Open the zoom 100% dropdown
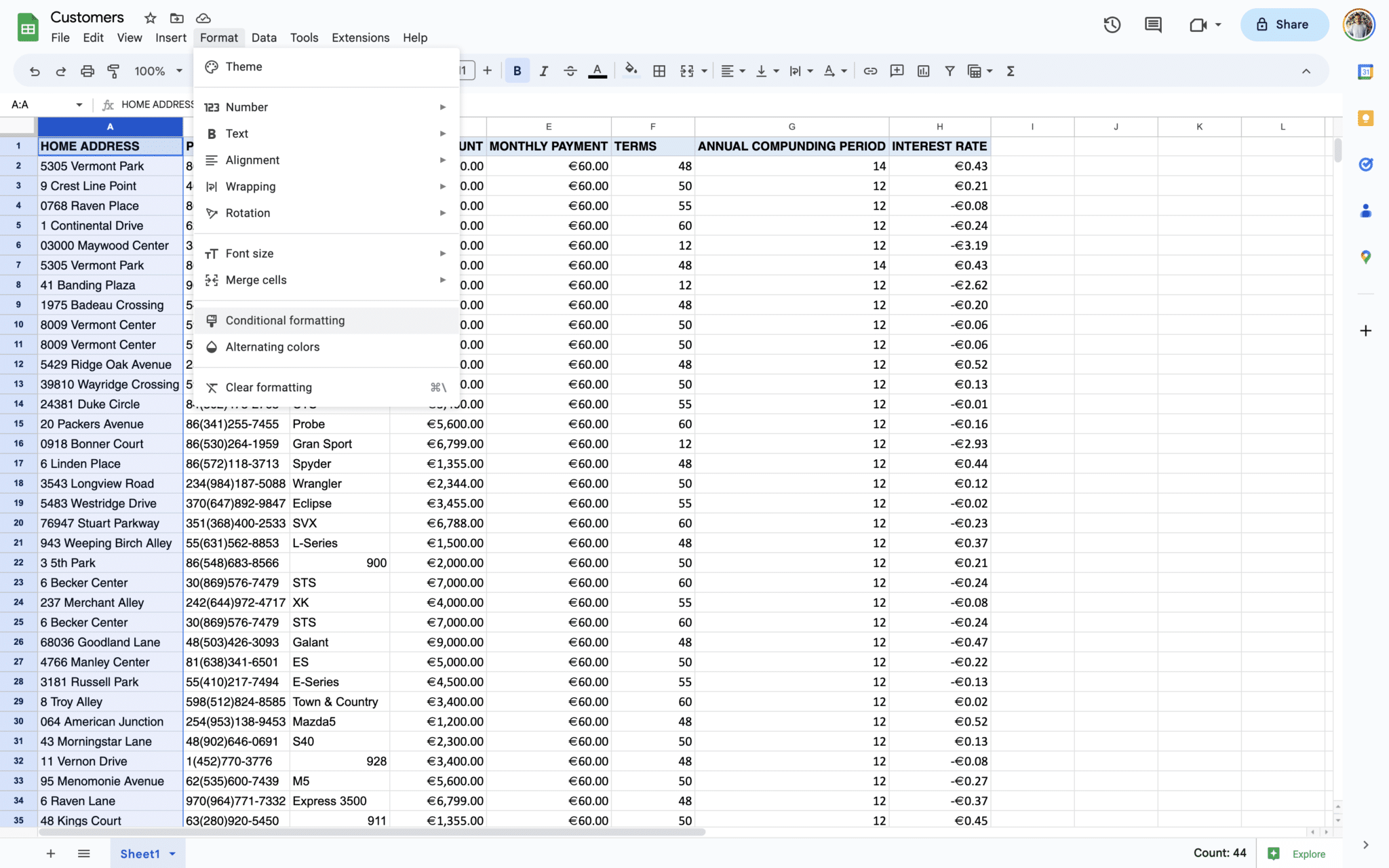The width and height of the screenshot is (1389, 868). coord(158,71)
